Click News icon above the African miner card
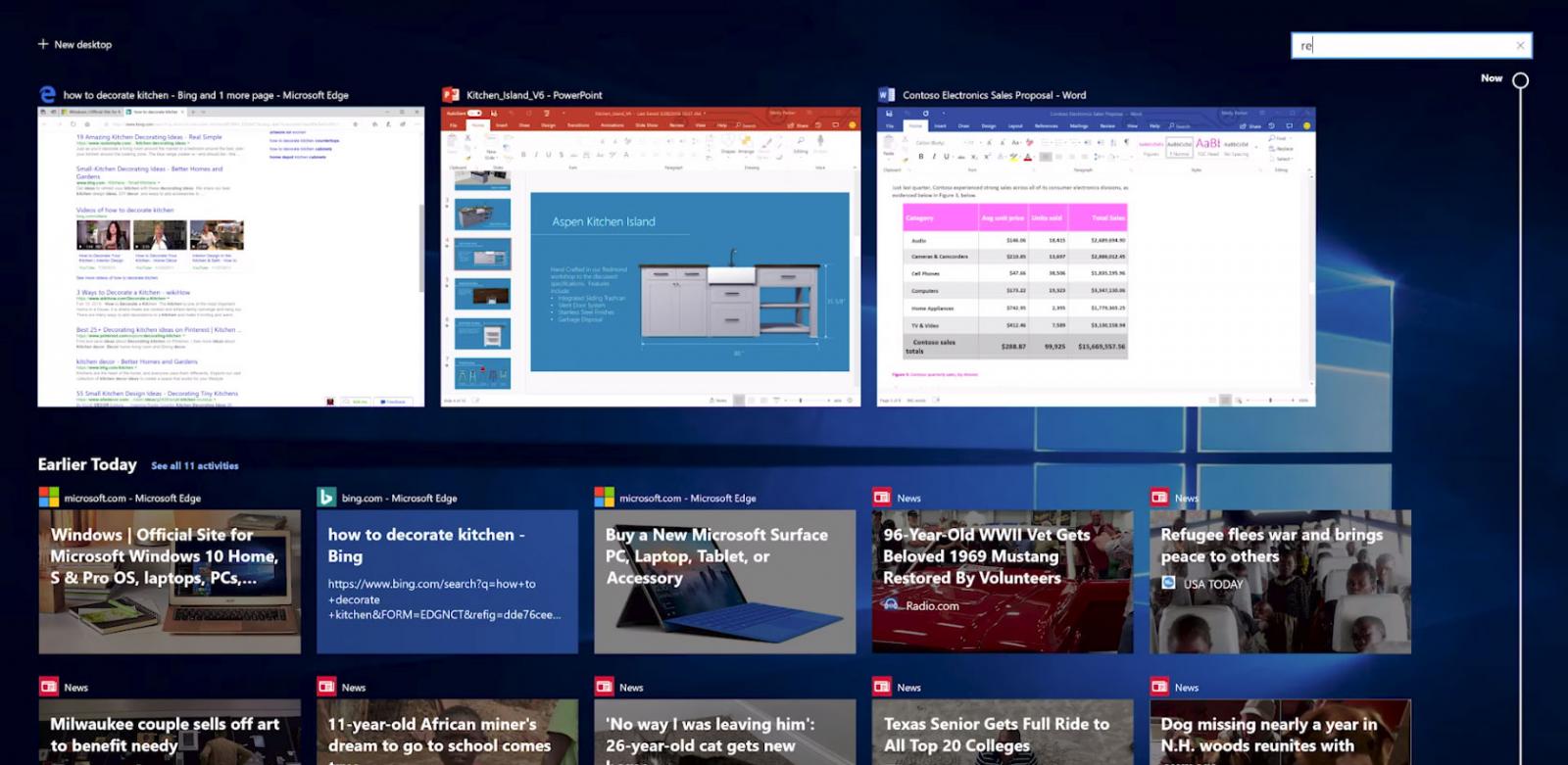1568x765 pixels. (326, 687)
